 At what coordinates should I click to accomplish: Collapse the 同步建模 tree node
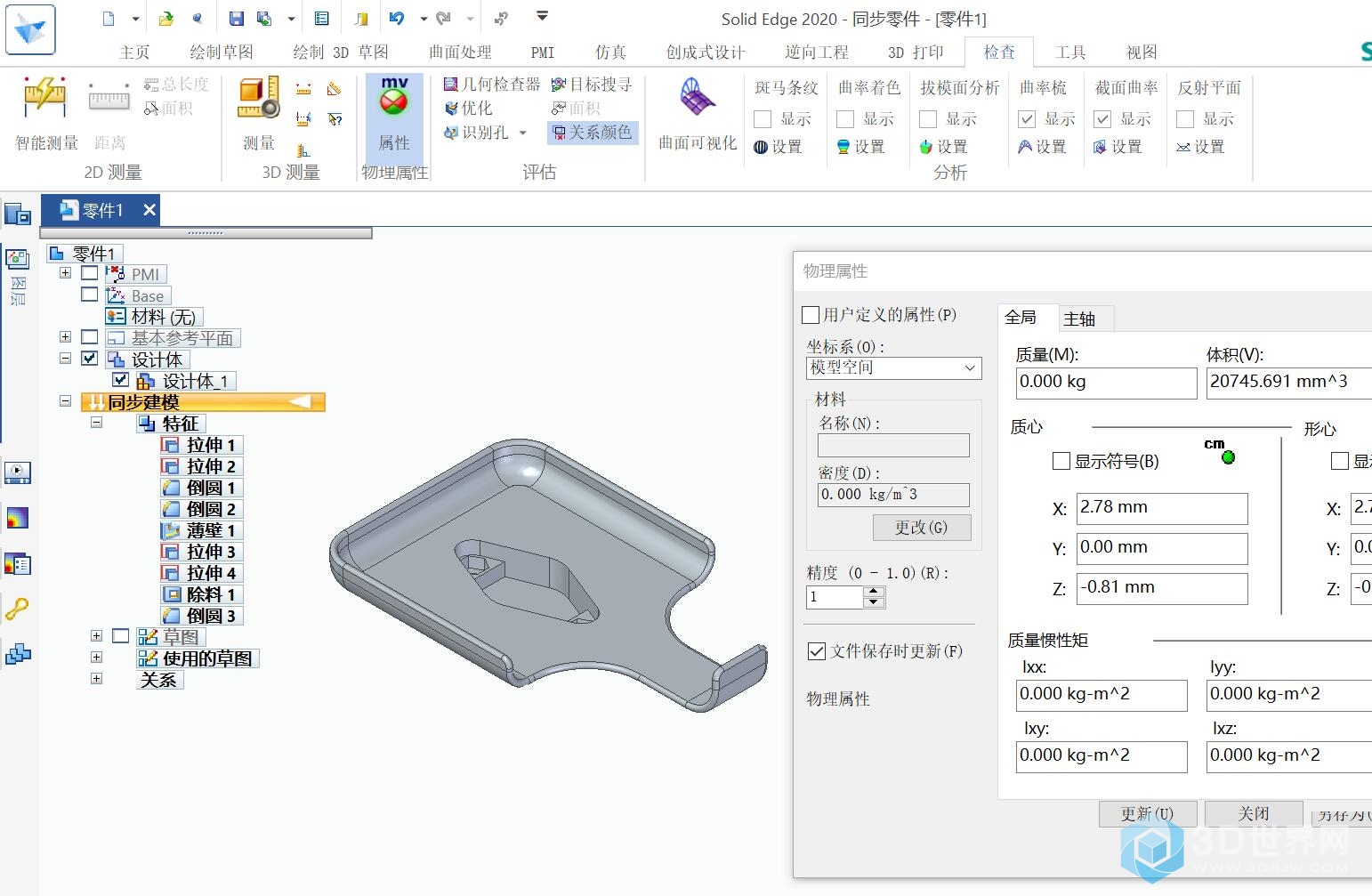[65, 401]
